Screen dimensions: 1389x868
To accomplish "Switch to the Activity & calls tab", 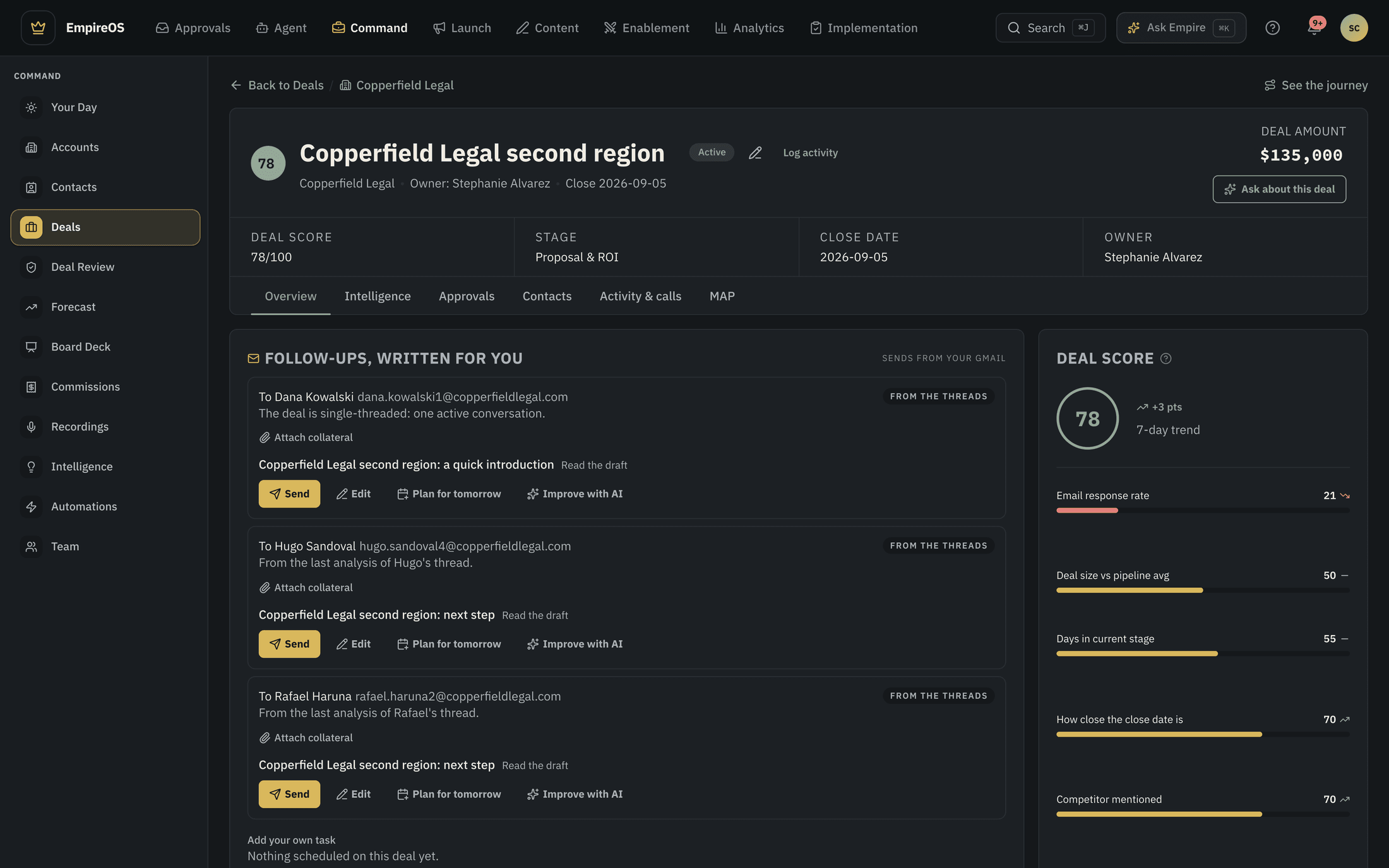I will pos(640,296).
